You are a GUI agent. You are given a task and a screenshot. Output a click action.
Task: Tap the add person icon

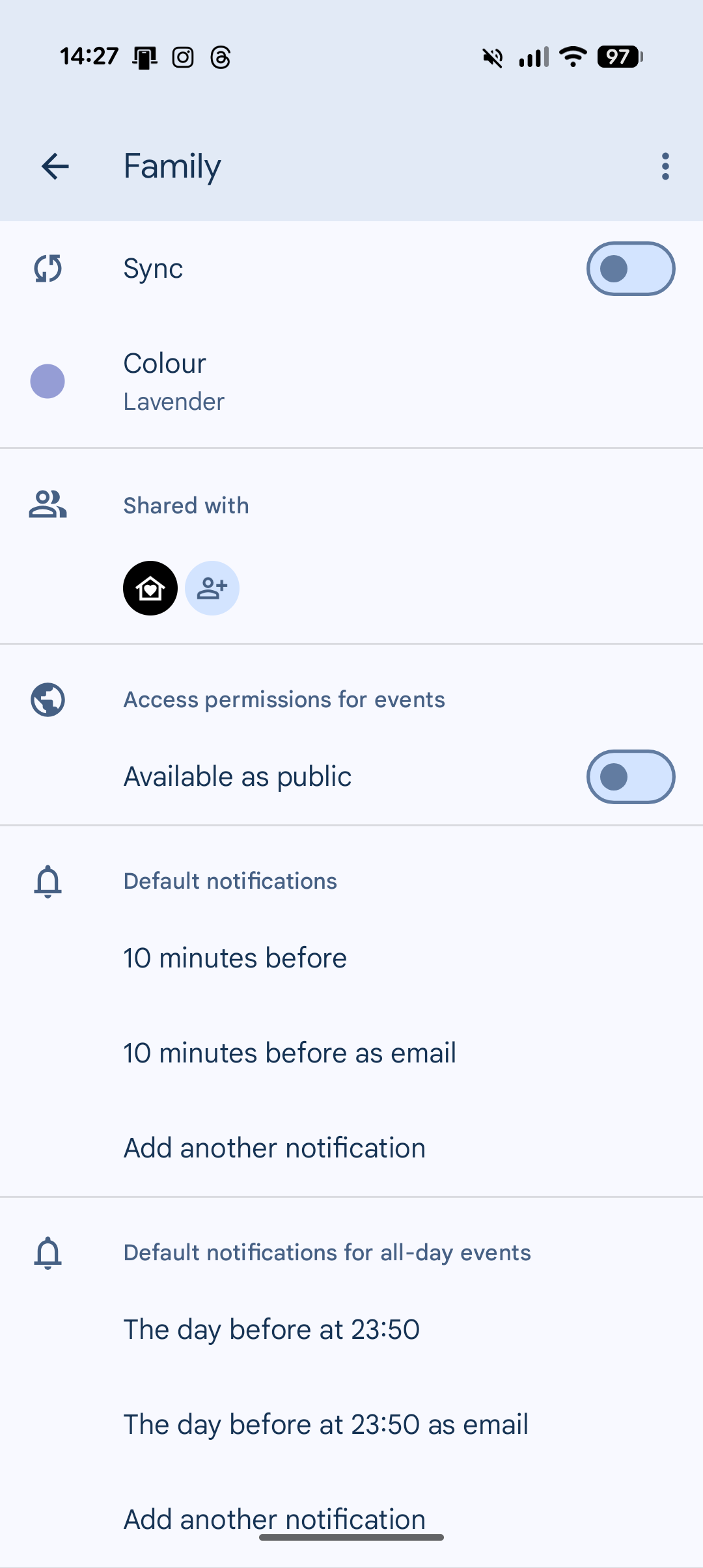(212, 588)
